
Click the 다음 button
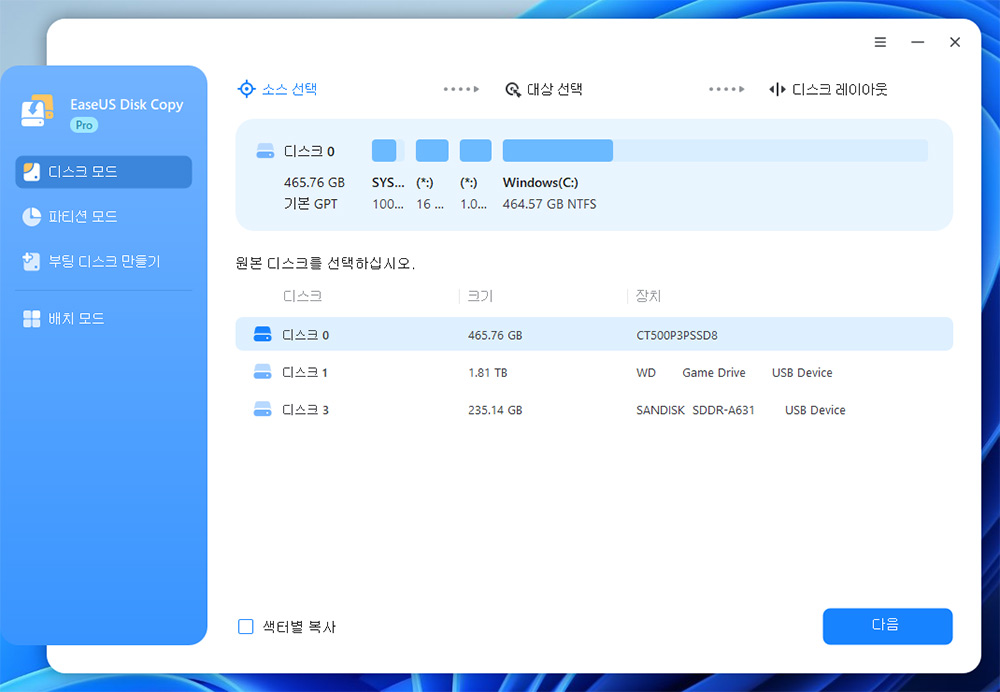pyautogui.click(x=887, y=626)
